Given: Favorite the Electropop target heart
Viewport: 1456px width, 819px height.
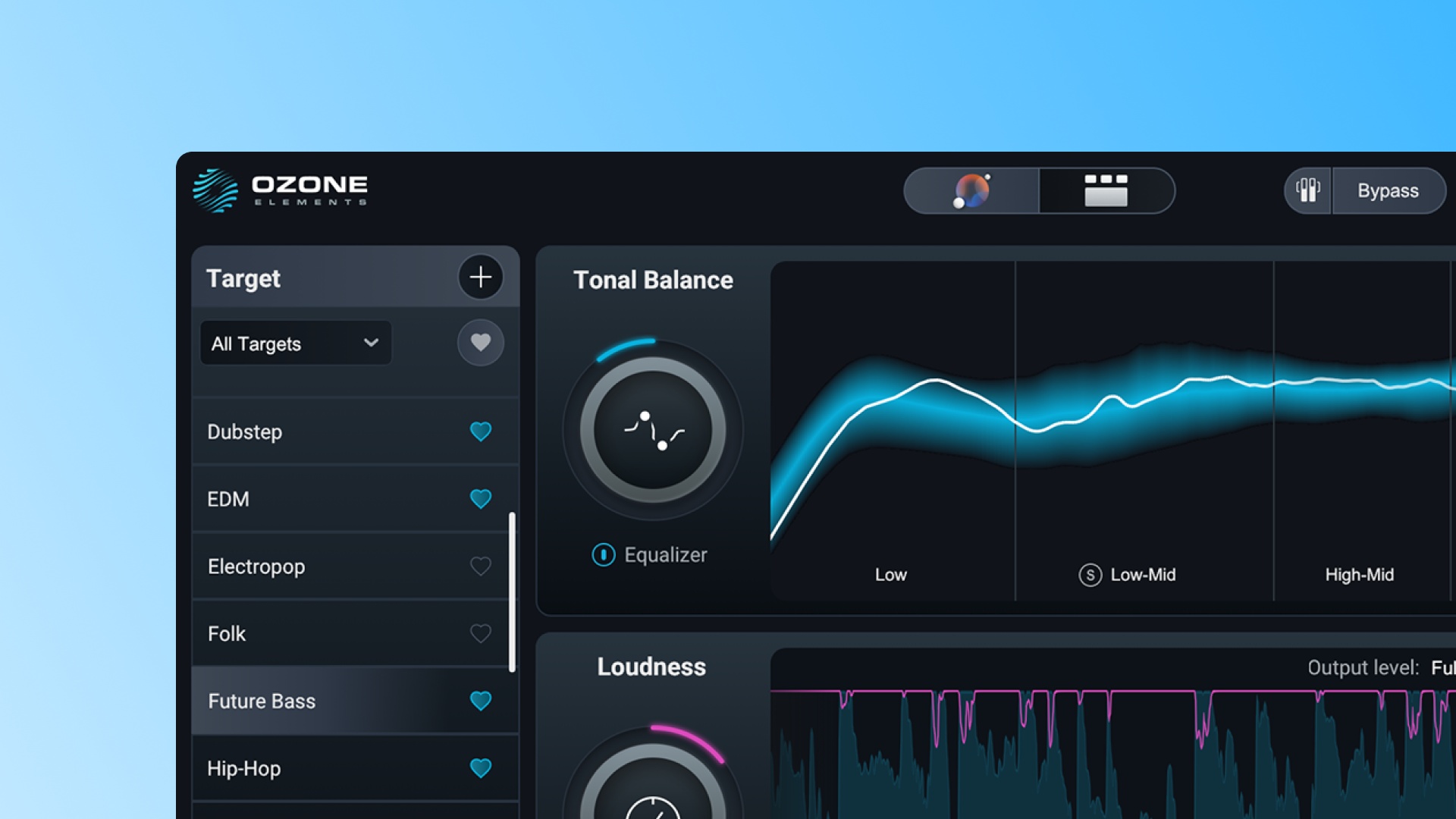Looking at the screenshot, I should click(481, 566).
